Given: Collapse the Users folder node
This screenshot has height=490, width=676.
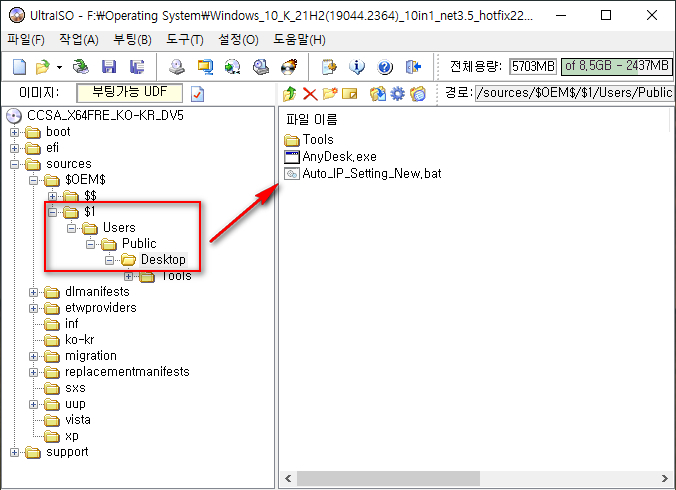Looking at the screenshot, I should pyautogui.click(x=72, y=228).
